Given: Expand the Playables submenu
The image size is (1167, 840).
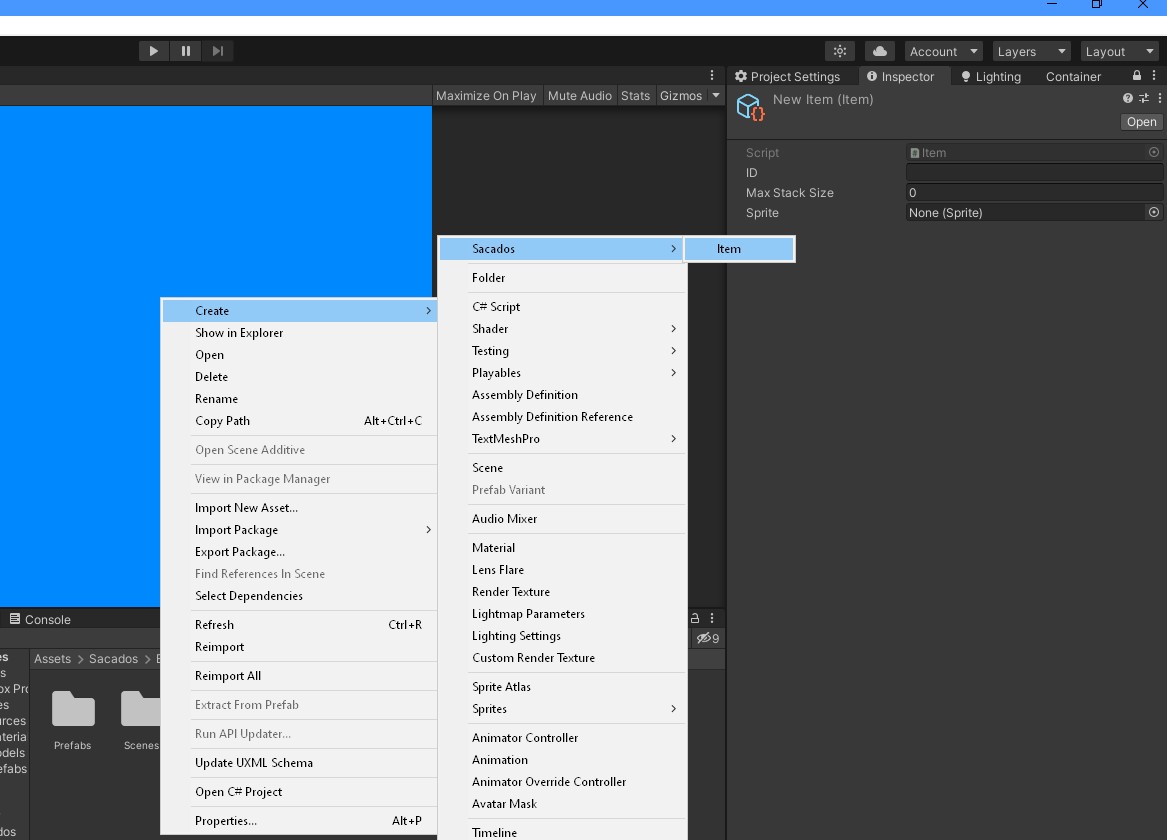Looking at the screenshot, I should [x=562, y=373].
